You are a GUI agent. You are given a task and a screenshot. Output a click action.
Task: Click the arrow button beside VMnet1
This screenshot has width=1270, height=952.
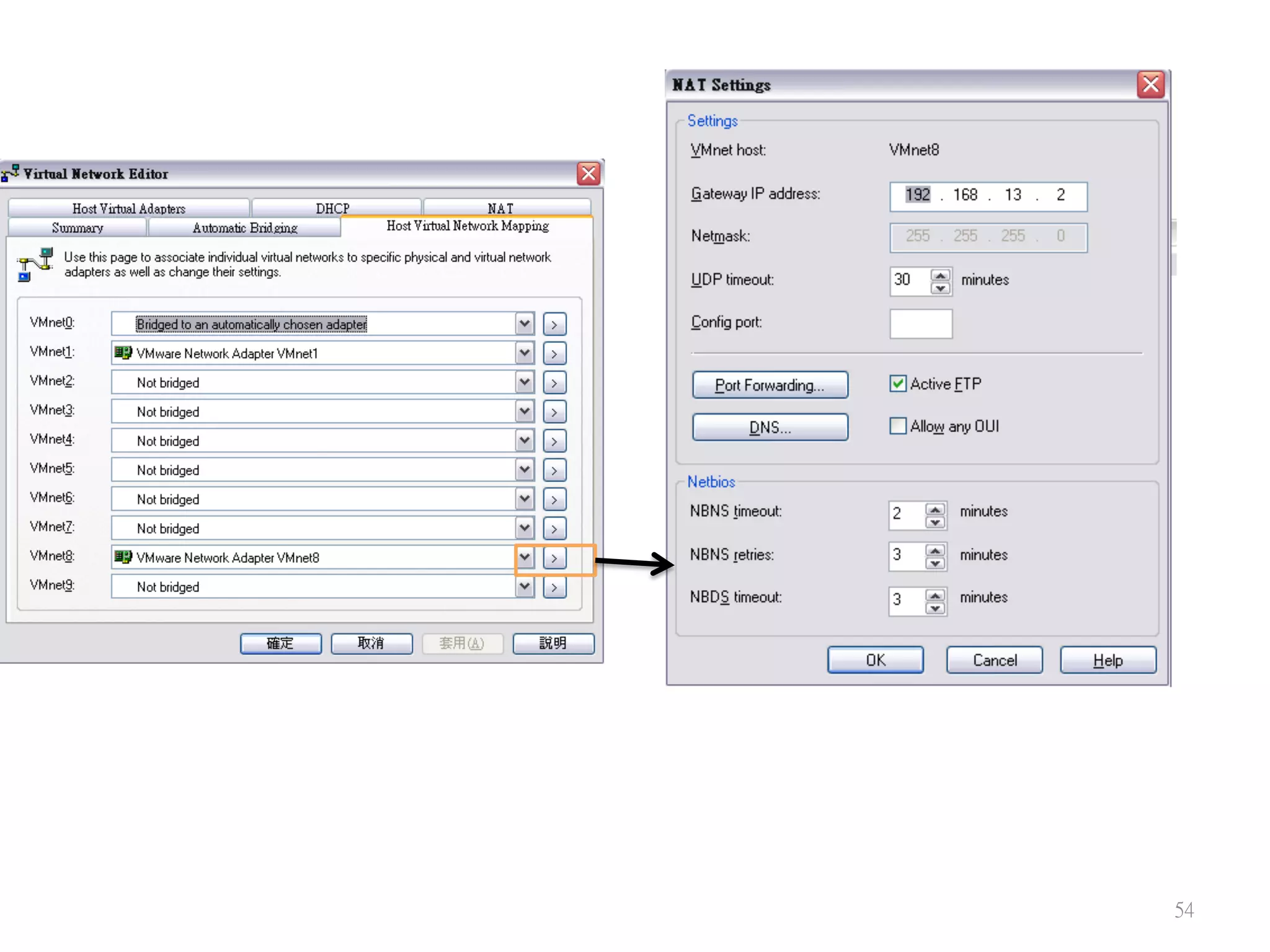pos(554,354)
